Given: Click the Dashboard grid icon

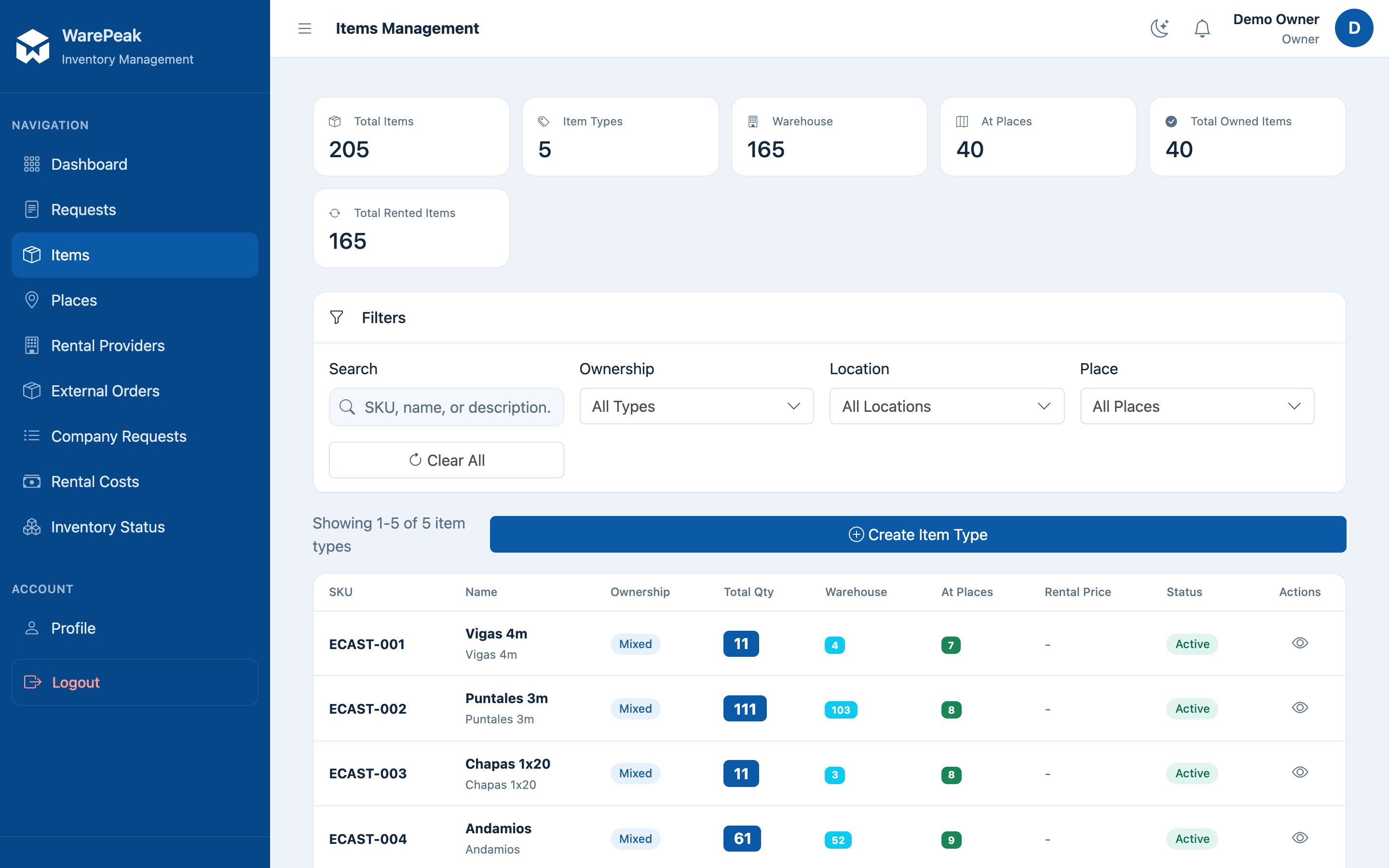Looking at the screenshot, I should coord(31,164).
